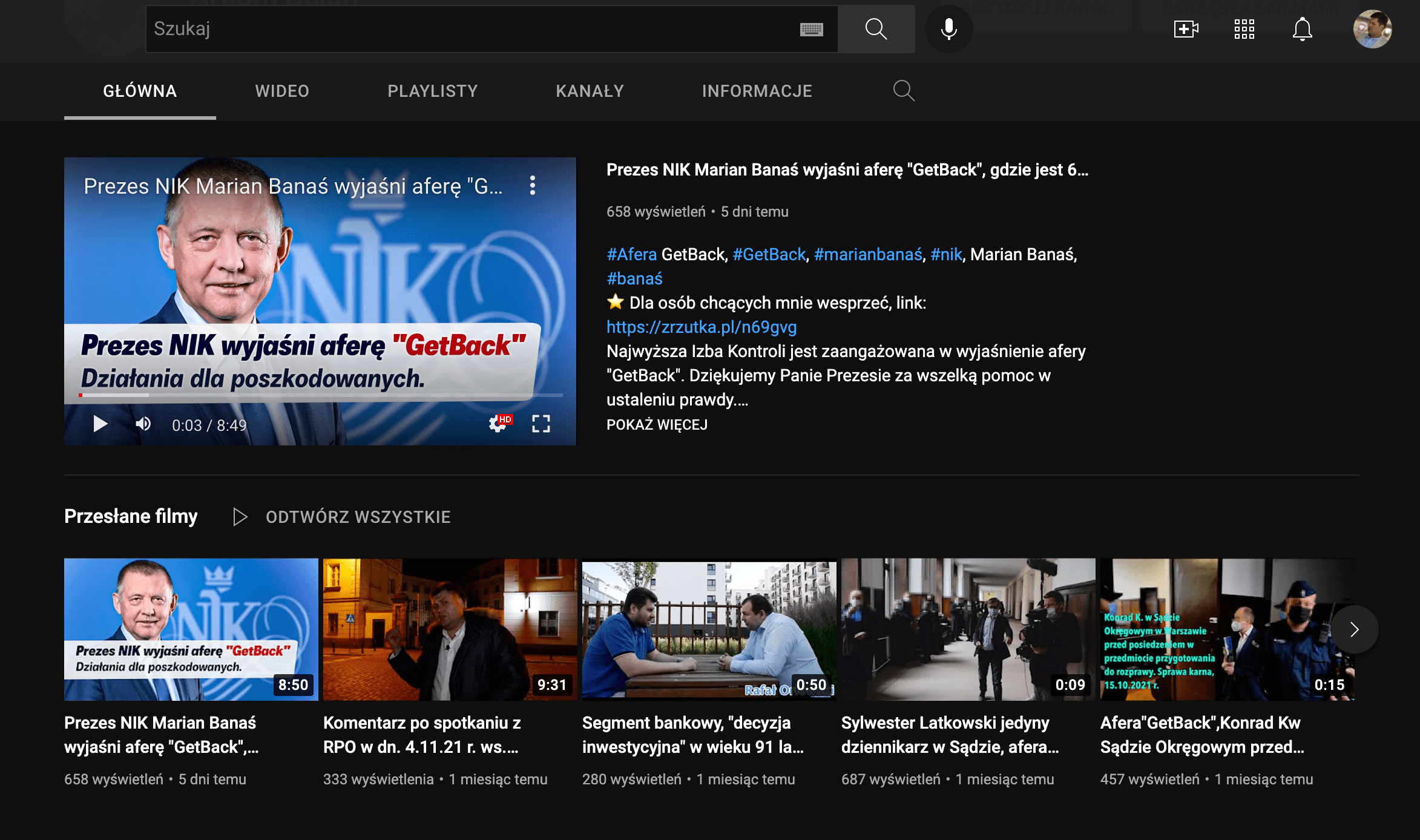The width and height of the screenshot is (1420, 840).
Task: Switch to the WIDEO tab
Action: 282,91
